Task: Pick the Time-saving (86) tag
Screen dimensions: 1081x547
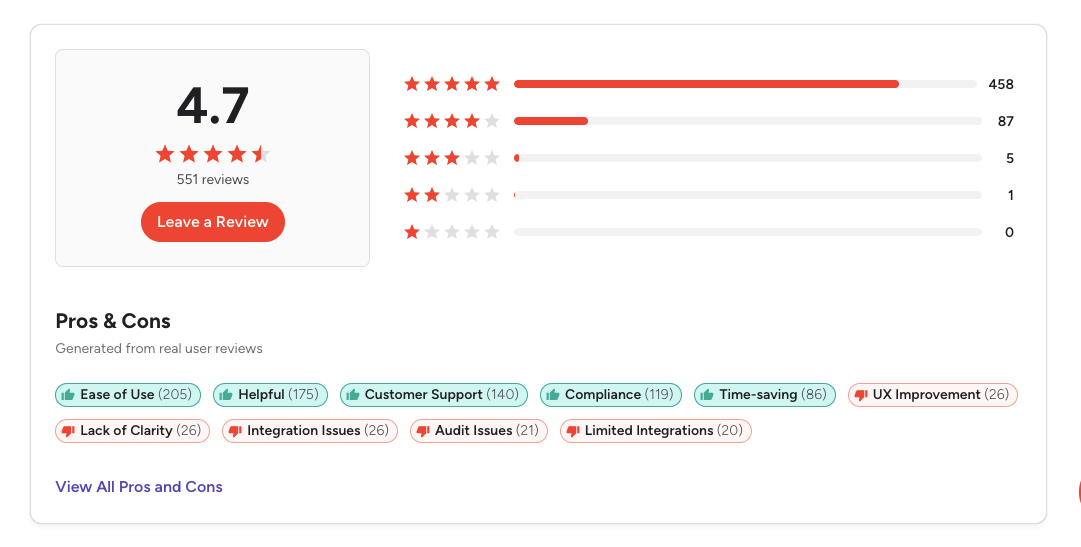Action: 765,395
